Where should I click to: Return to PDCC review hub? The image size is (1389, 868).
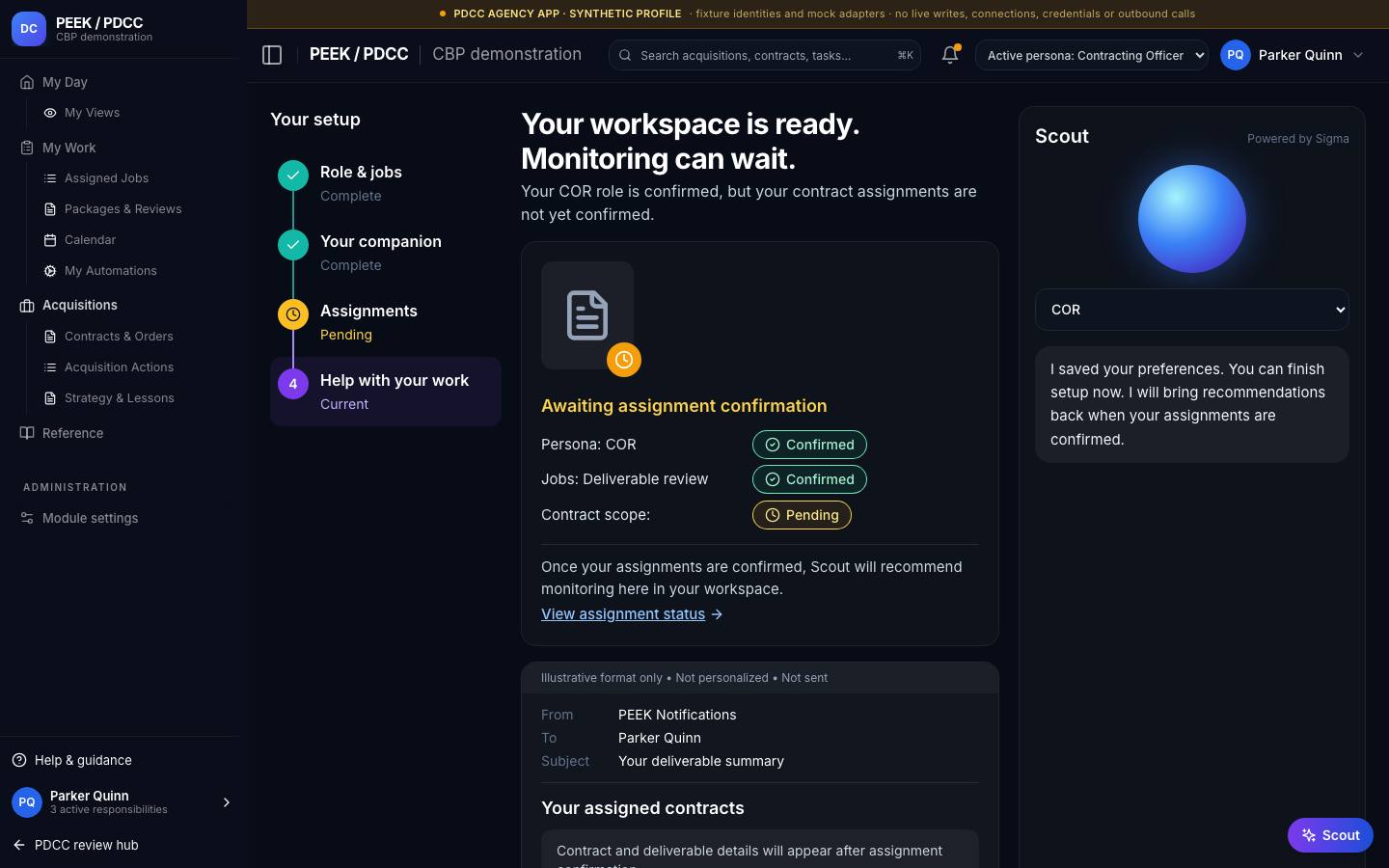point(87,845)
